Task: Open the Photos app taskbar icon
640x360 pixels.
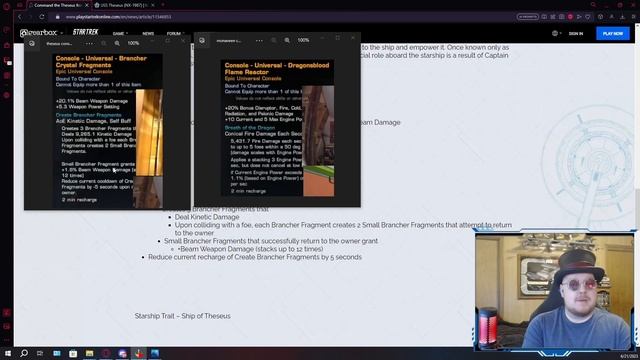Action: coord(155,353)
